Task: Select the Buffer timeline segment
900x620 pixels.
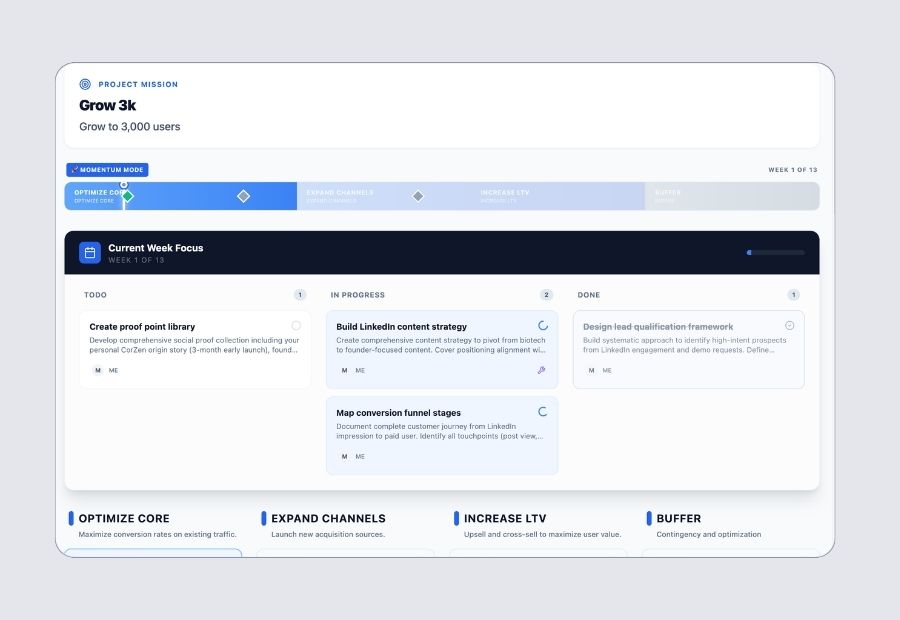Action: point(732,196)
